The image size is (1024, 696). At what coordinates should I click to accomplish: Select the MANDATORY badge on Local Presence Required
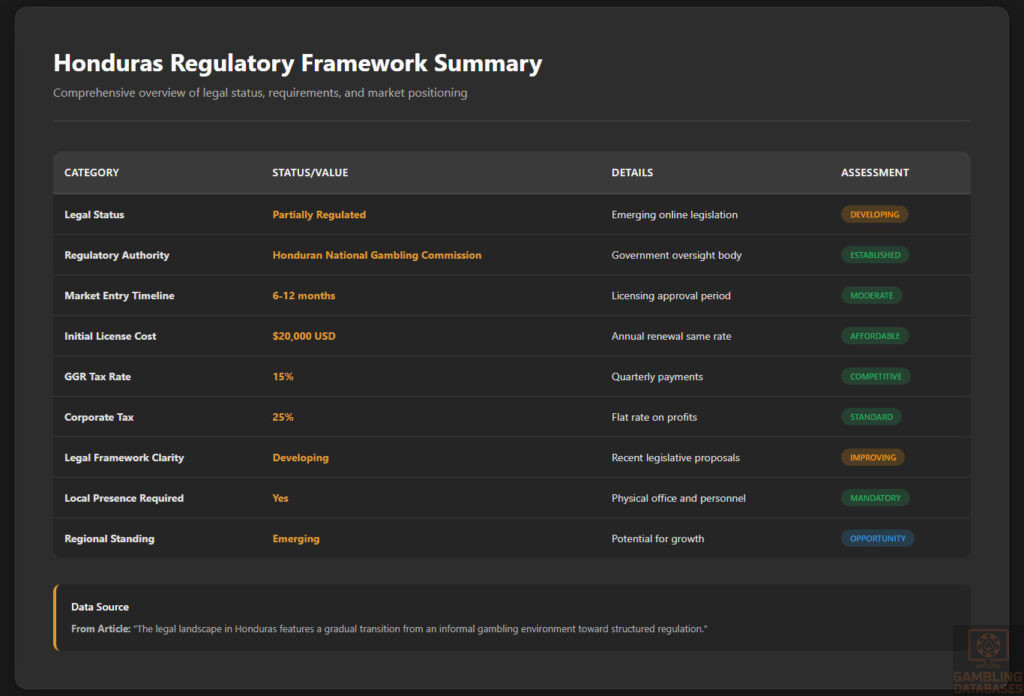(874, 497)
